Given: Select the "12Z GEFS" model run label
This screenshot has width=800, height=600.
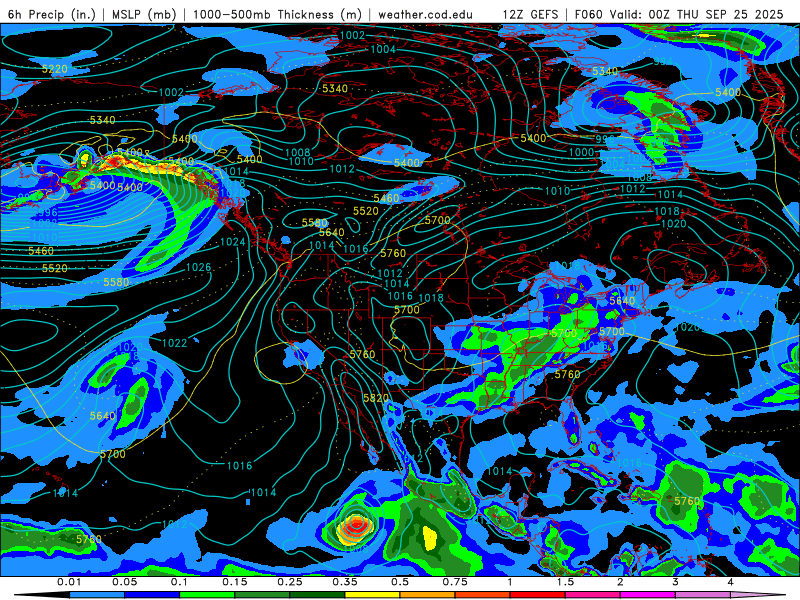Looking at the screenshot, I should pyautogui.click(x=530, y=14).
